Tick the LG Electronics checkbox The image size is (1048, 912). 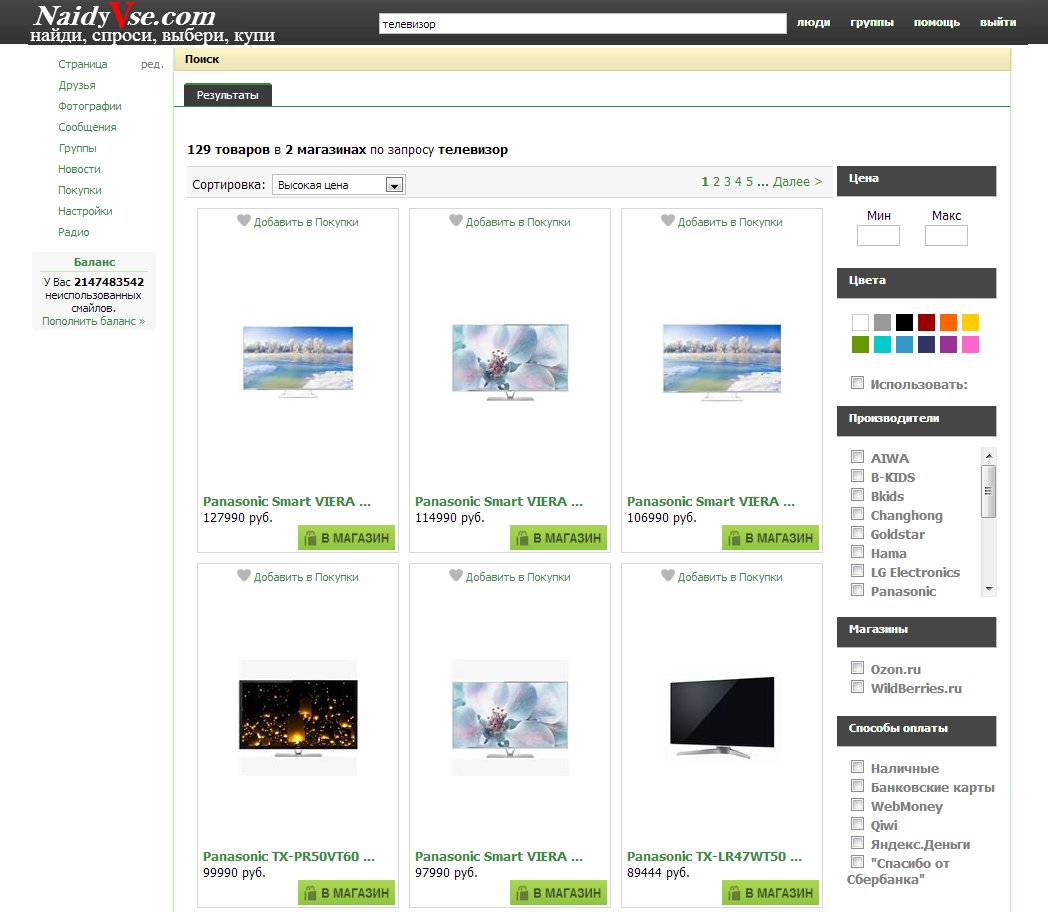[857, 571]
